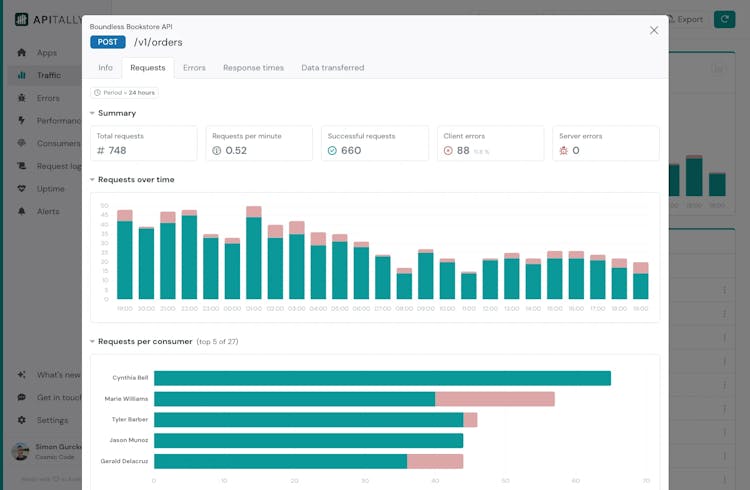The image size is (750, 490).
Task: Click Cynthia Bell's bar in consumer chart
Action: tap(381, 378)
